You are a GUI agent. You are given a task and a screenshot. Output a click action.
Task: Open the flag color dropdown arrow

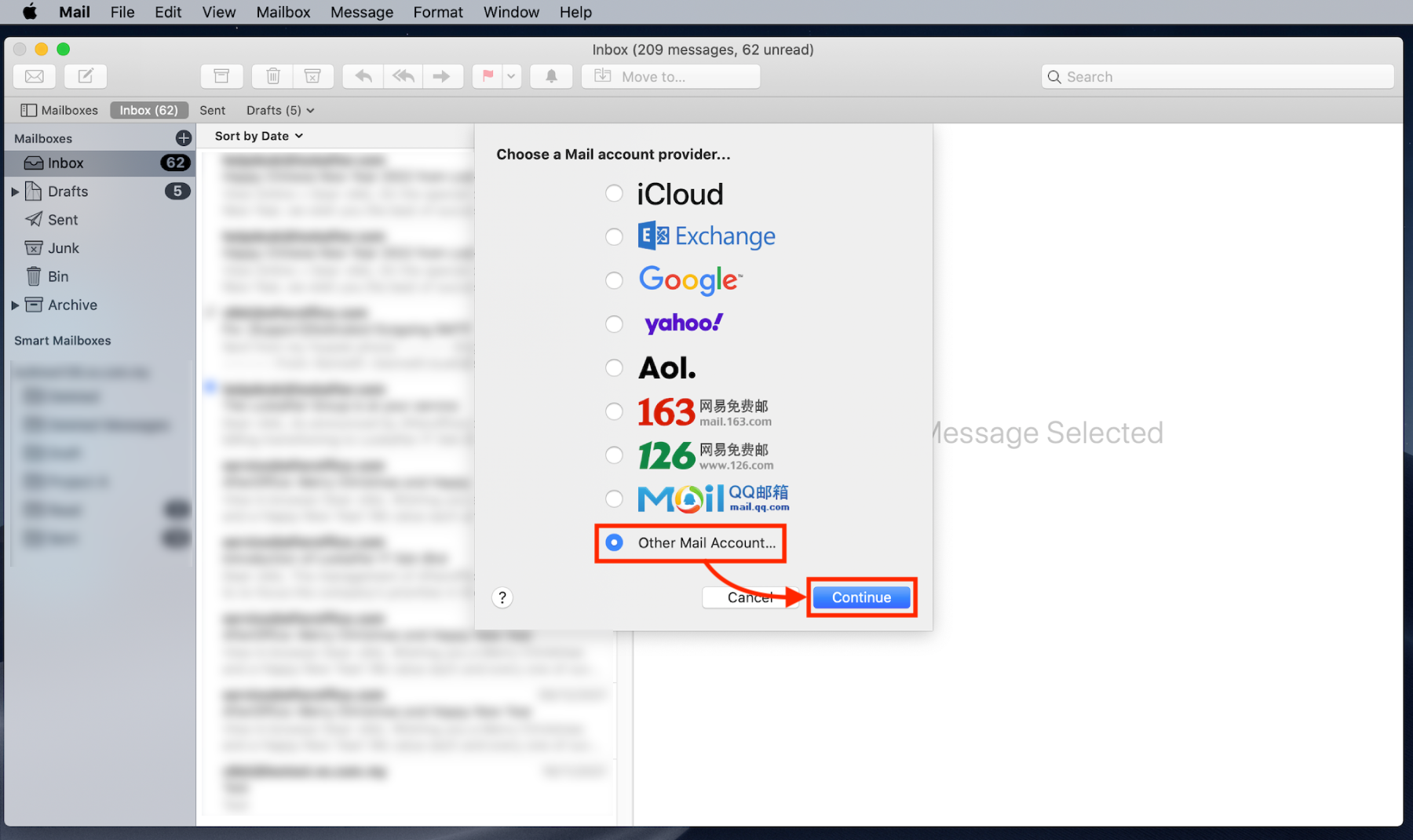[x=511, y=76]
